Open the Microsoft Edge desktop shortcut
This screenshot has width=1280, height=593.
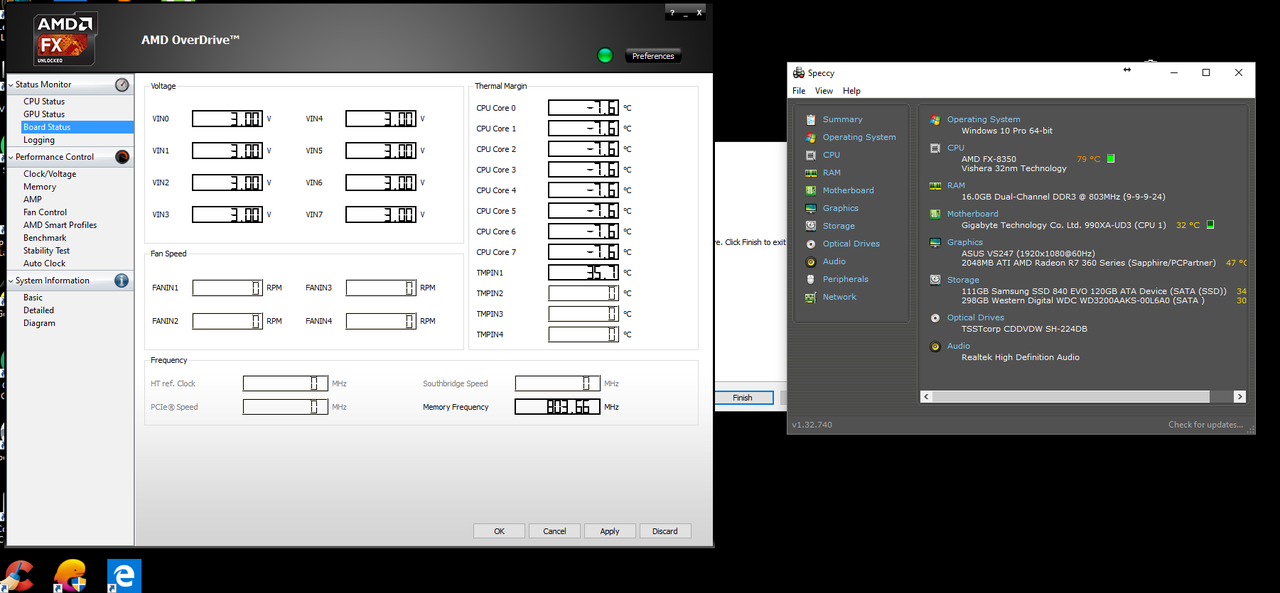click(x=124, y=575)
